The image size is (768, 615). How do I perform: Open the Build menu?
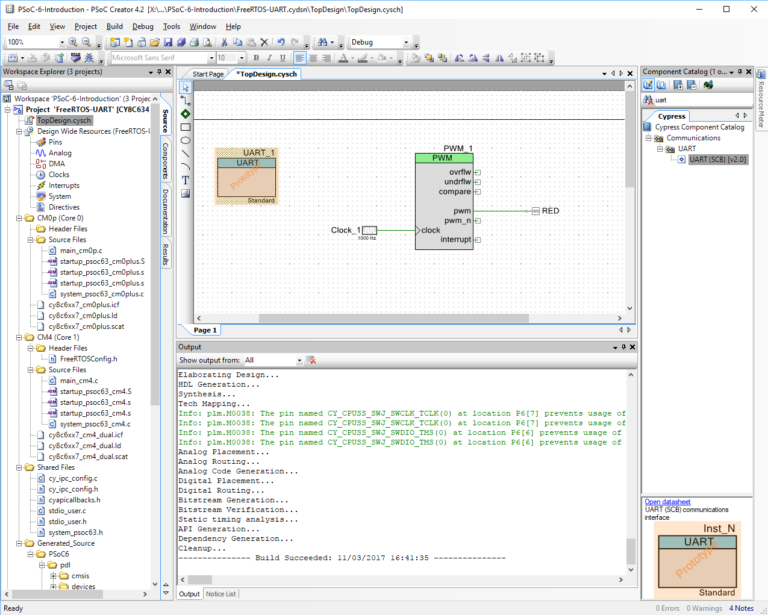click(115, 26)
